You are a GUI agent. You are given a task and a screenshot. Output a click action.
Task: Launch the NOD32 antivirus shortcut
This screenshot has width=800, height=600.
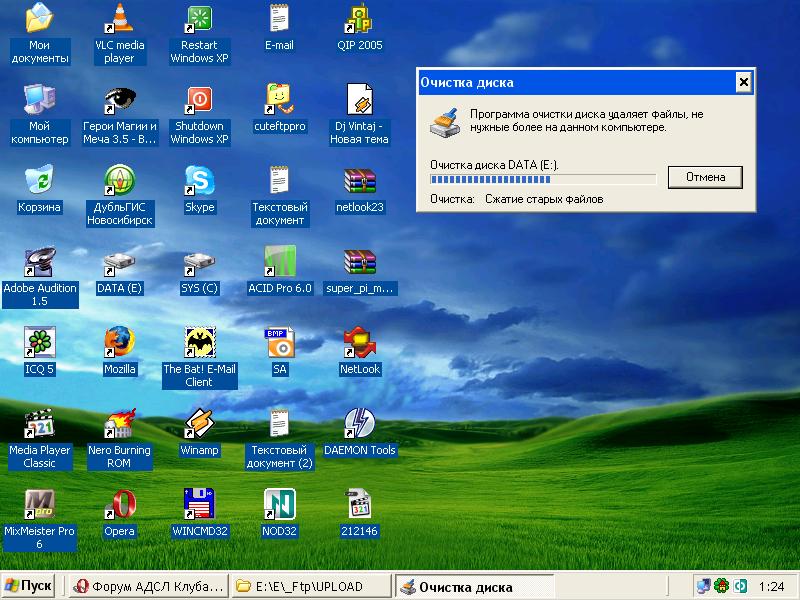[280, 504]
